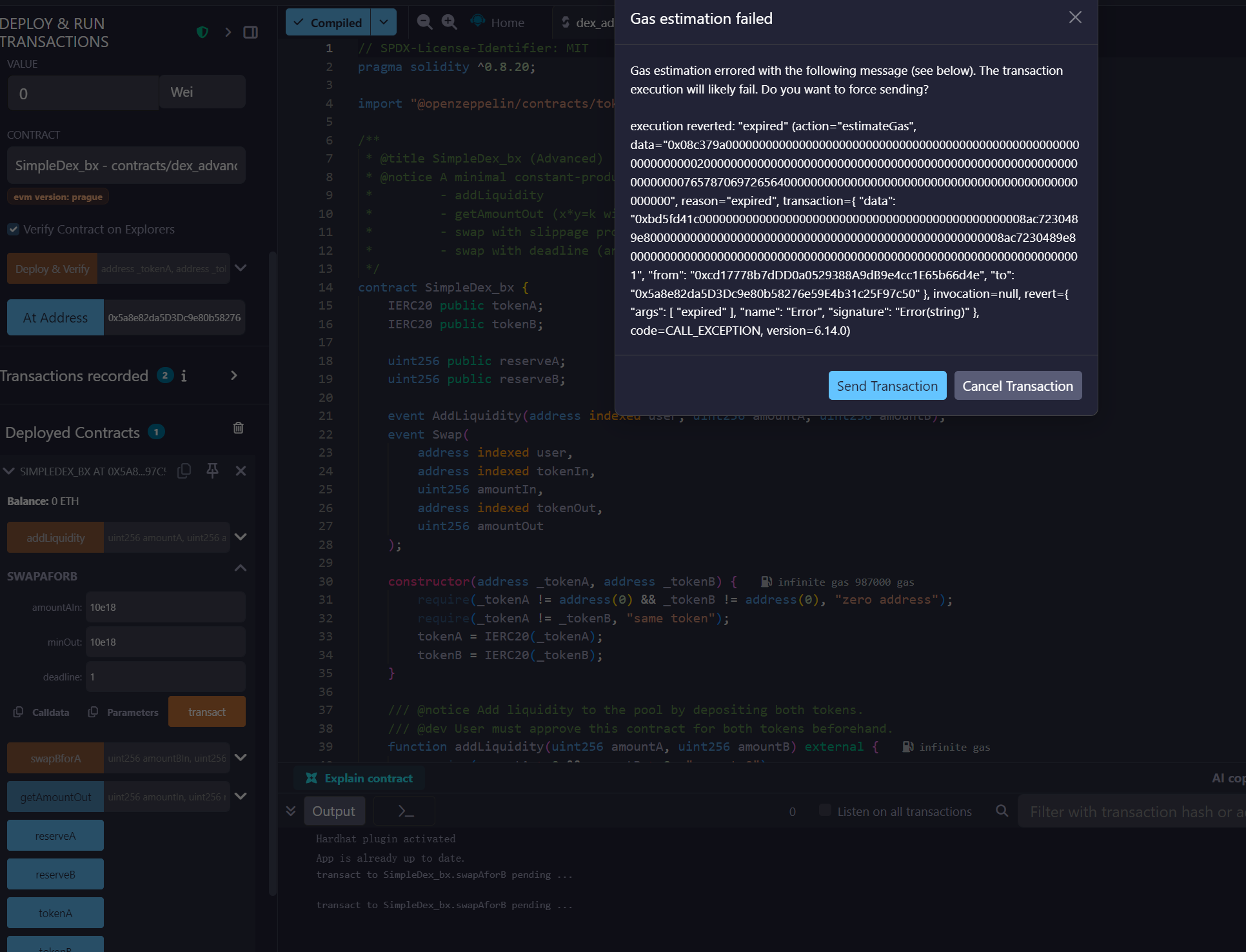The height and width of the screenshot is (952, 1246).
Task: Enable Listen on all transactions
Action: point(825,810)
